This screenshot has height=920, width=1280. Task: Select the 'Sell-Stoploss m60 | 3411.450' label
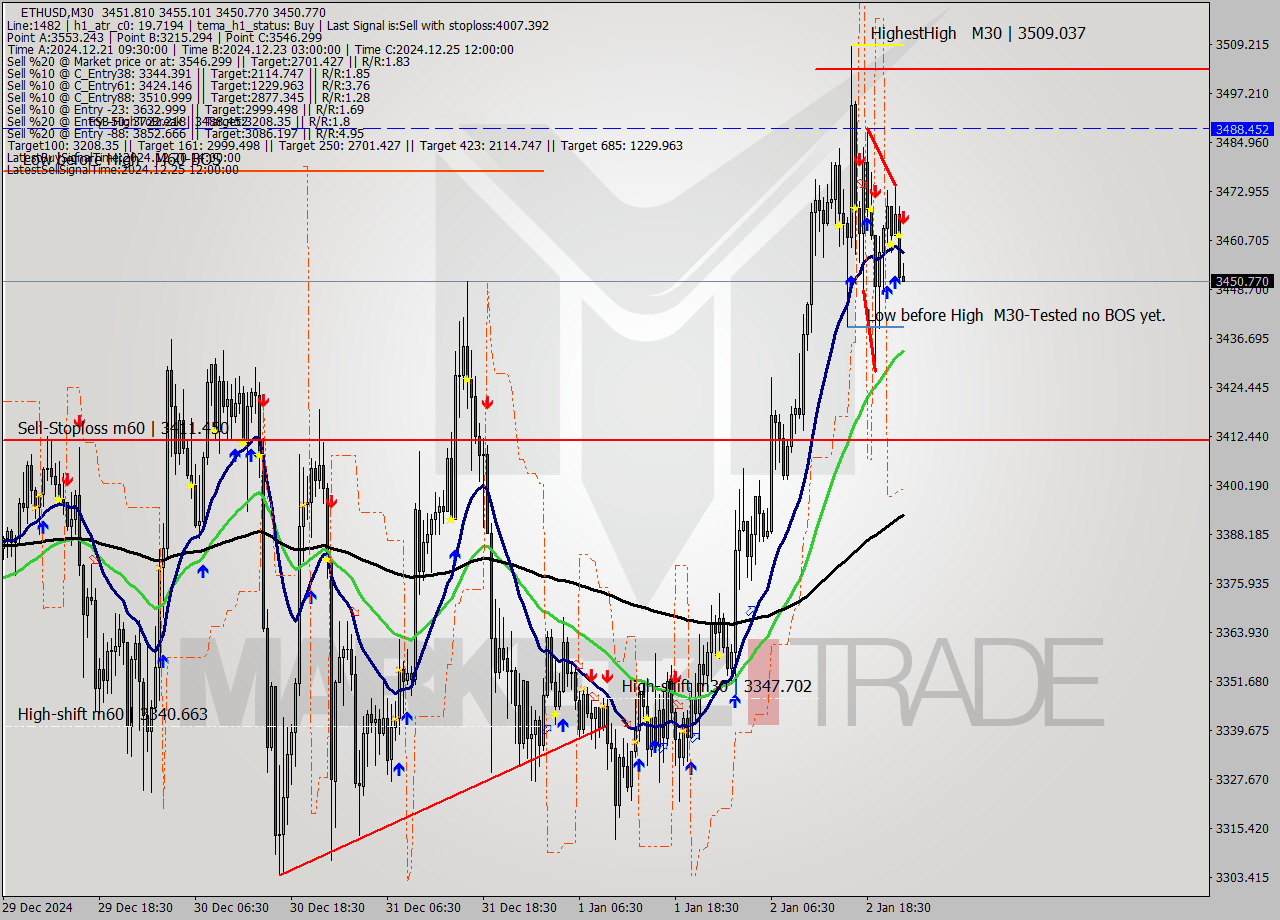point(123,428)
